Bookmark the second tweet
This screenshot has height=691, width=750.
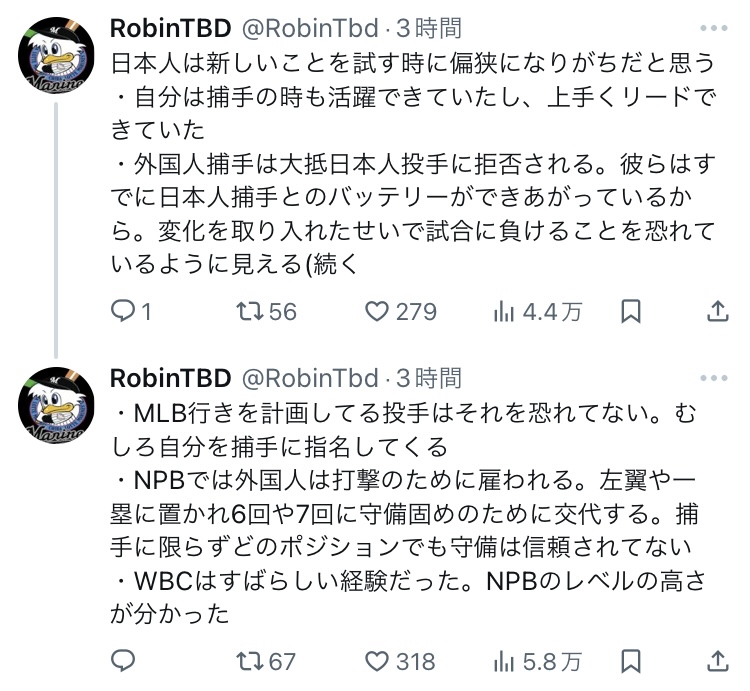click(631, 661)
